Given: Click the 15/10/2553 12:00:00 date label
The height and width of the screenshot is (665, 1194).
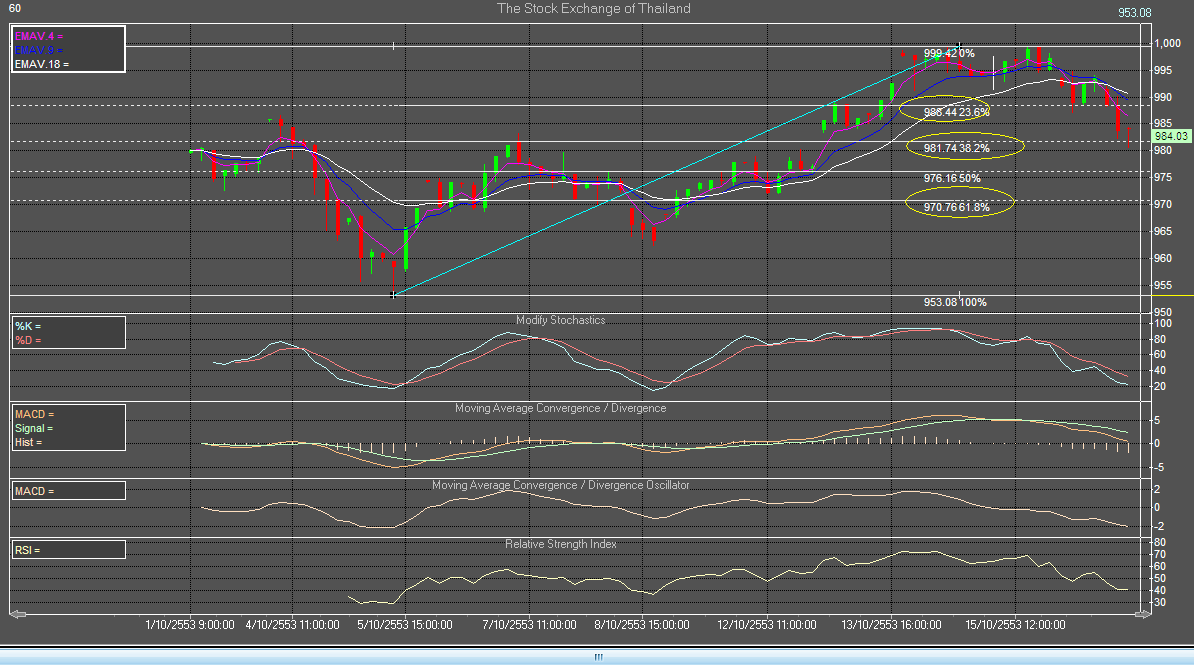Looking at the screenshot, I should tap(1015, 625).
